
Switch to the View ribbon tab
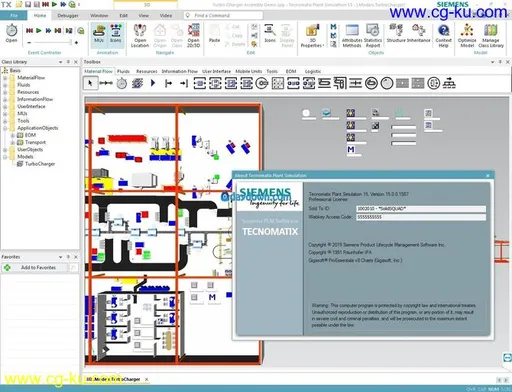point(144,15)
